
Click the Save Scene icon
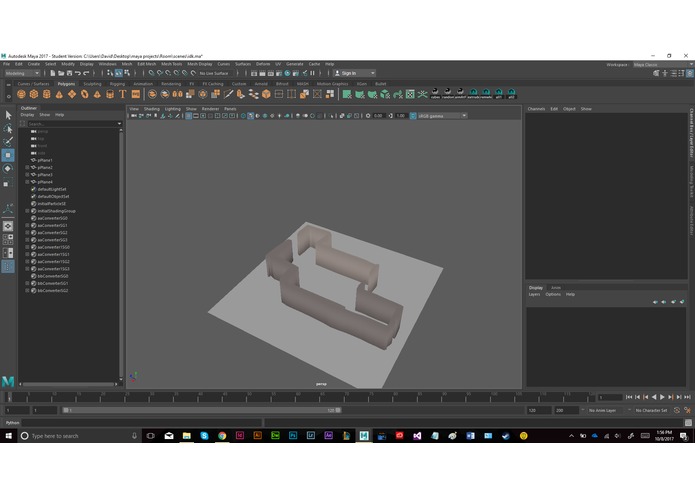69,73
